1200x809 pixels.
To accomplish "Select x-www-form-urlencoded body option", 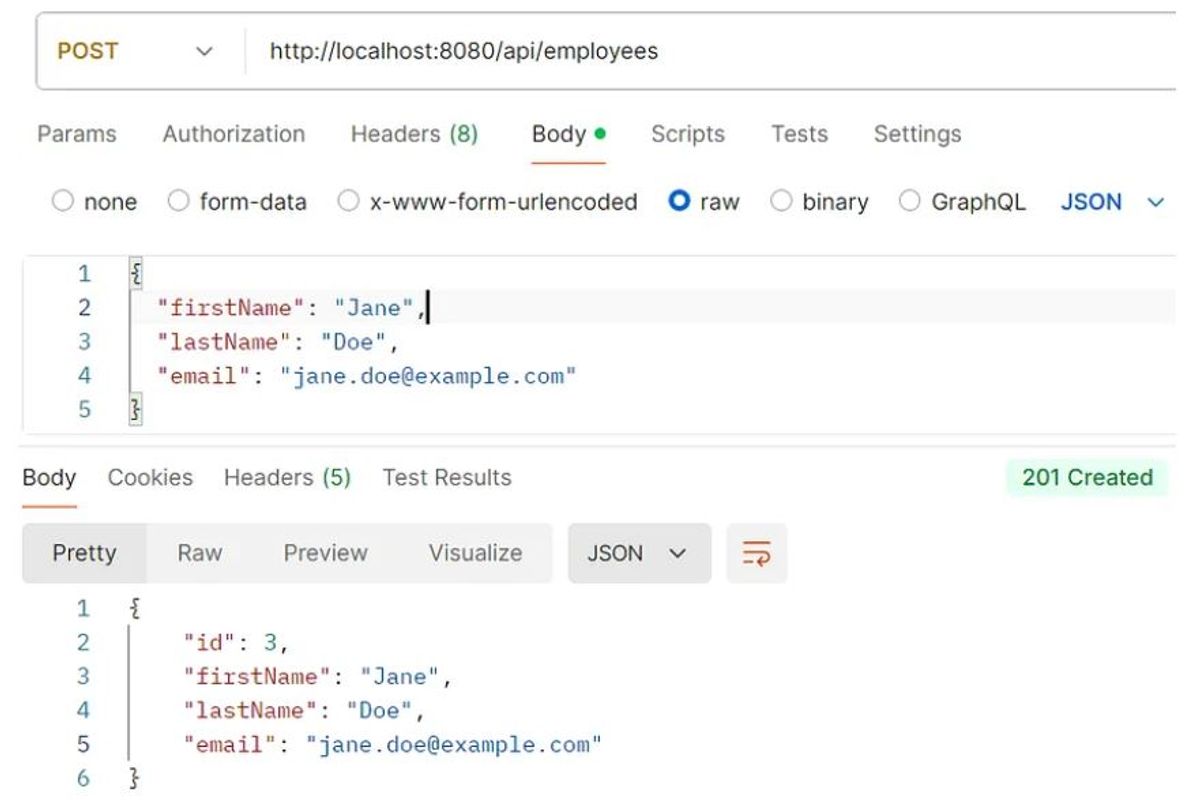I will (348, 202).
